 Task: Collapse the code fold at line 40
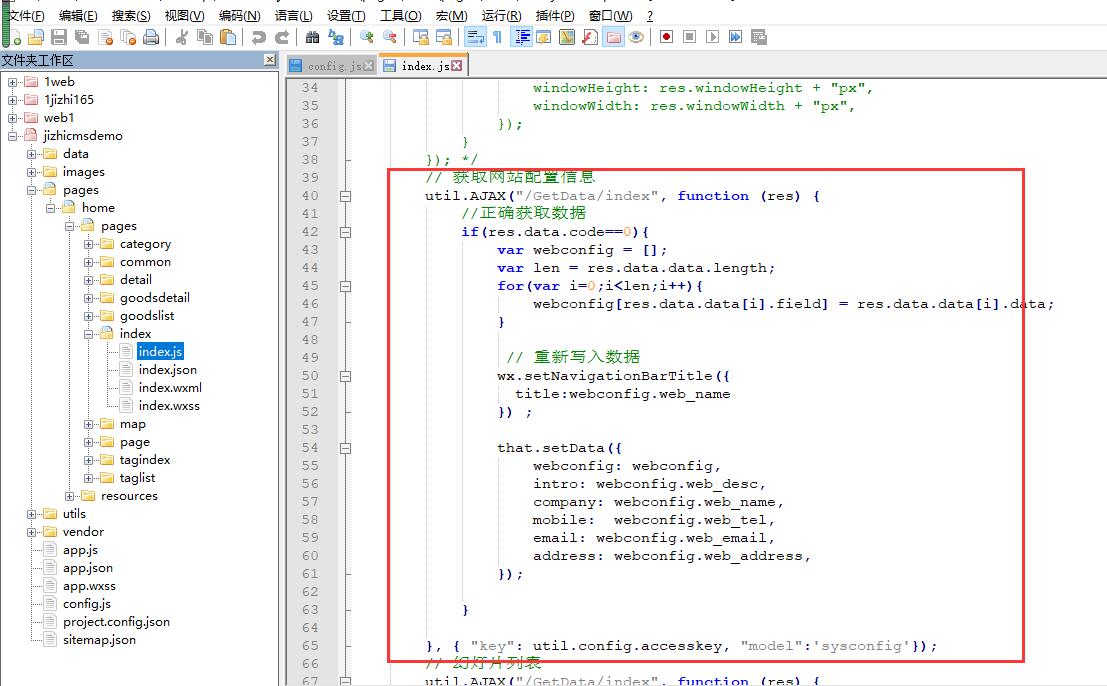click(345, 196)
